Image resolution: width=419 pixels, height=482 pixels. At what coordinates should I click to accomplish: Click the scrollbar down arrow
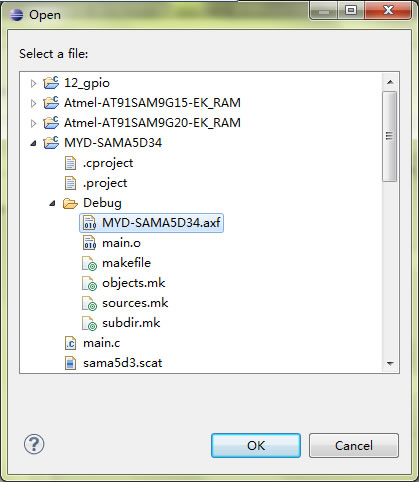coord(390,364)
